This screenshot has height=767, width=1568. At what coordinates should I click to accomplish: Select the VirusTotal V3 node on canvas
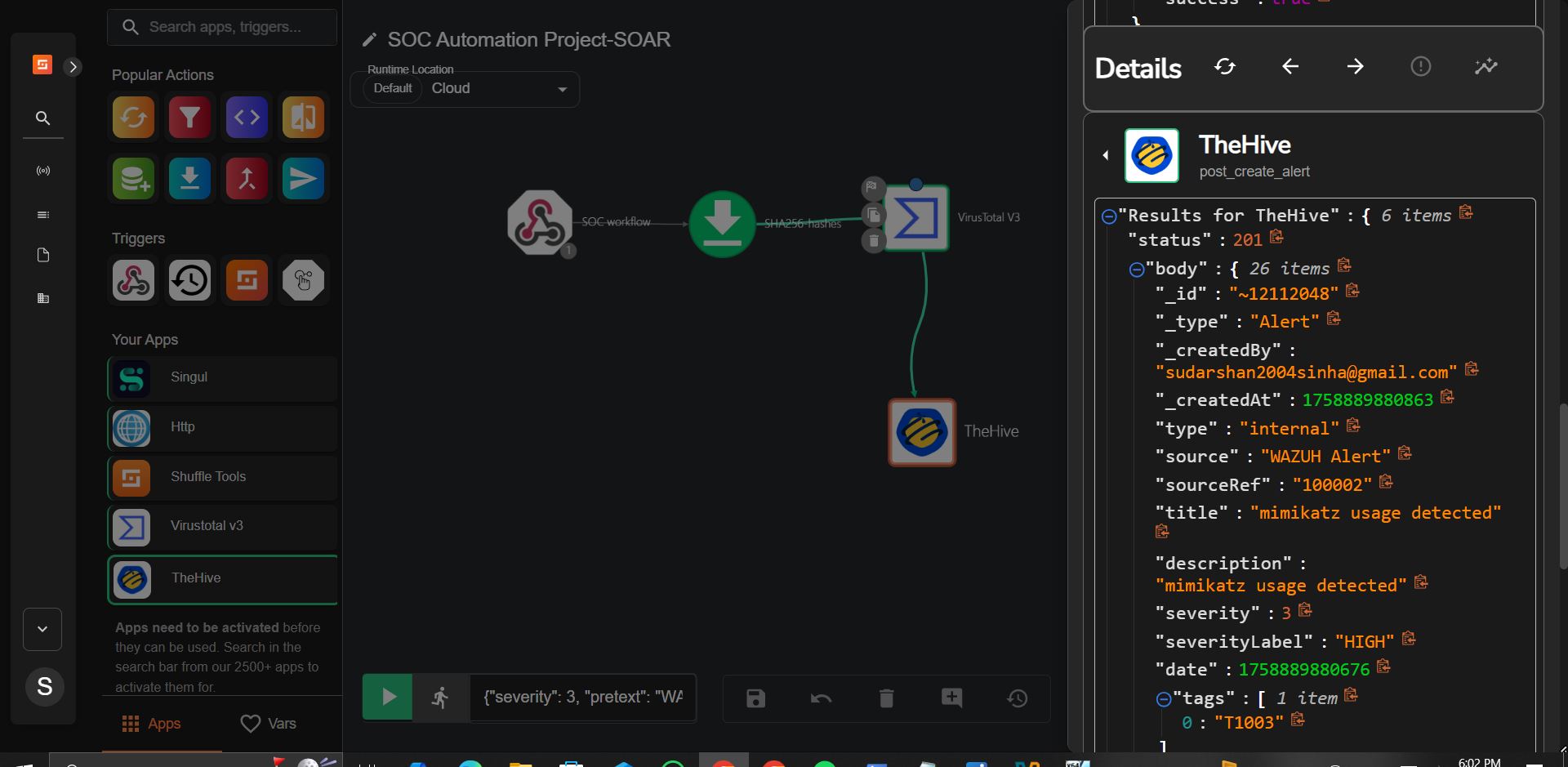(916, 217)
